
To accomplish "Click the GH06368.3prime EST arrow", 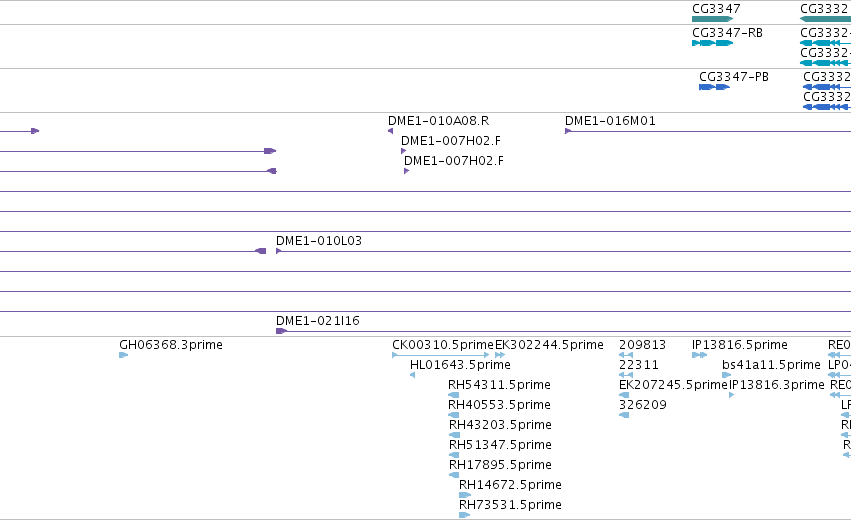I will coord(124,355).
